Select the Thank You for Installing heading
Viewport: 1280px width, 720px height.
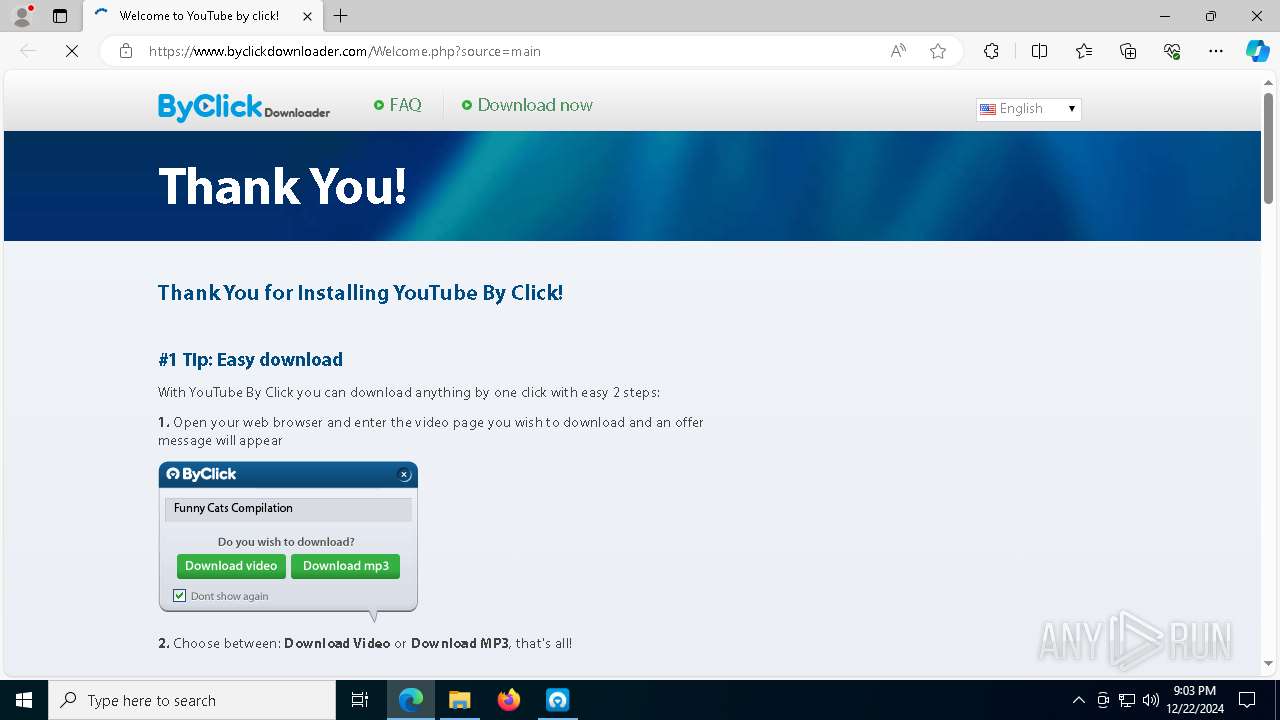coord(360,293)
